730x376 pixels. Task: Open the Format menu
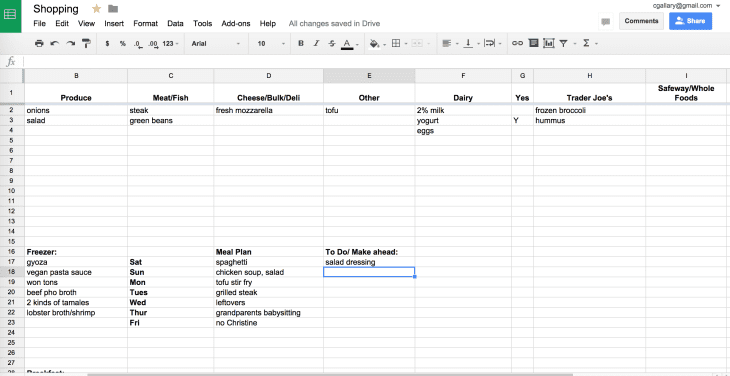(x=146, y=23)
